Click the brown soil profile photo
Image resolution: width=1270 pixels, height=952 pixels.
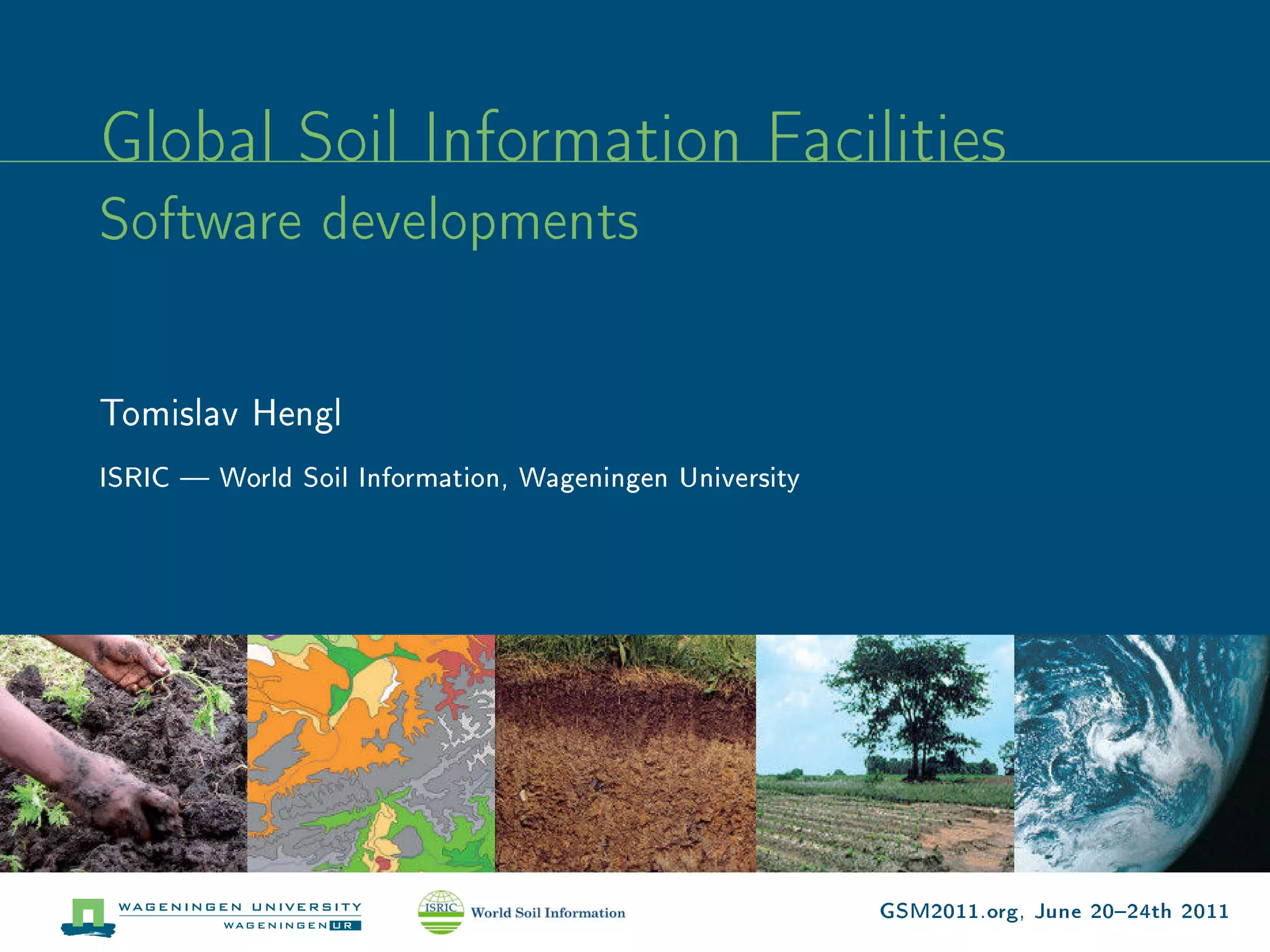[x=626, y=753]
